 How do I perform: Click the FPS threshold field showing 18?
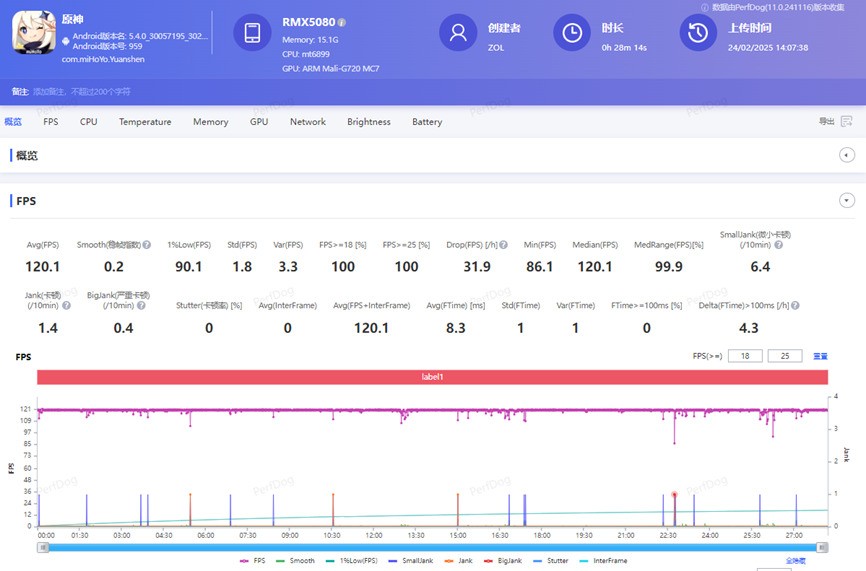(x=744, y=356)
